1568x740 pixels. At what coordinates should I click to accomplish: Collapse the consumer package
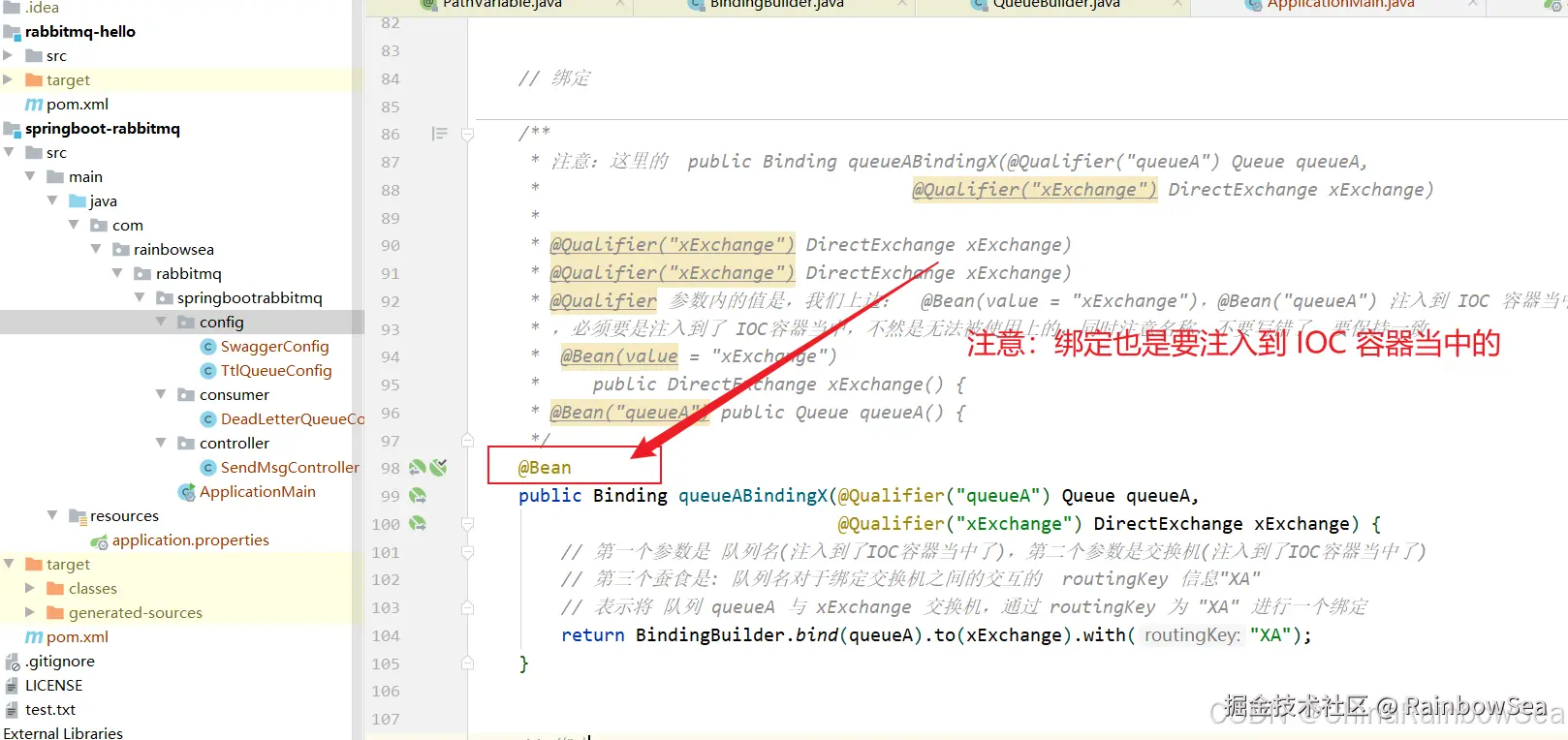pos(161,394)
